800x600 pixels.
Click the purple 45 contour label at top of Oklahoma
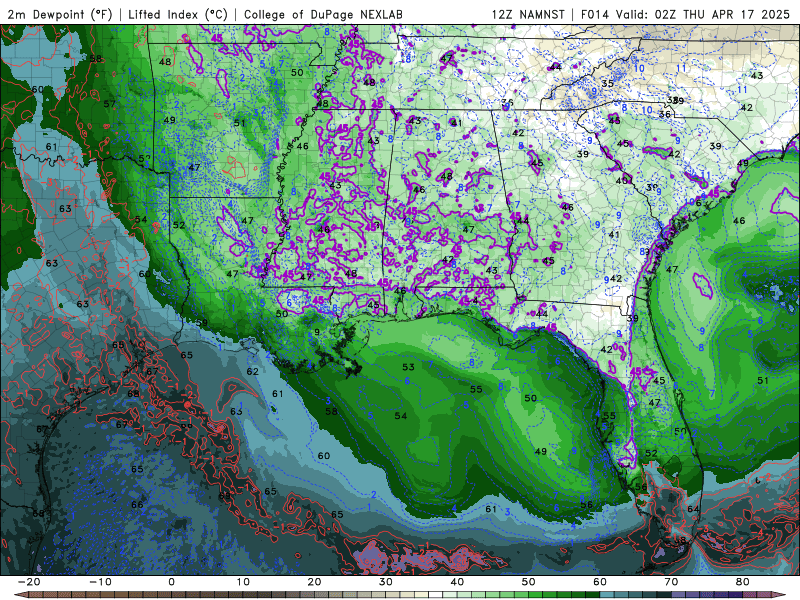pyautogui.click(x=217, y=38)
